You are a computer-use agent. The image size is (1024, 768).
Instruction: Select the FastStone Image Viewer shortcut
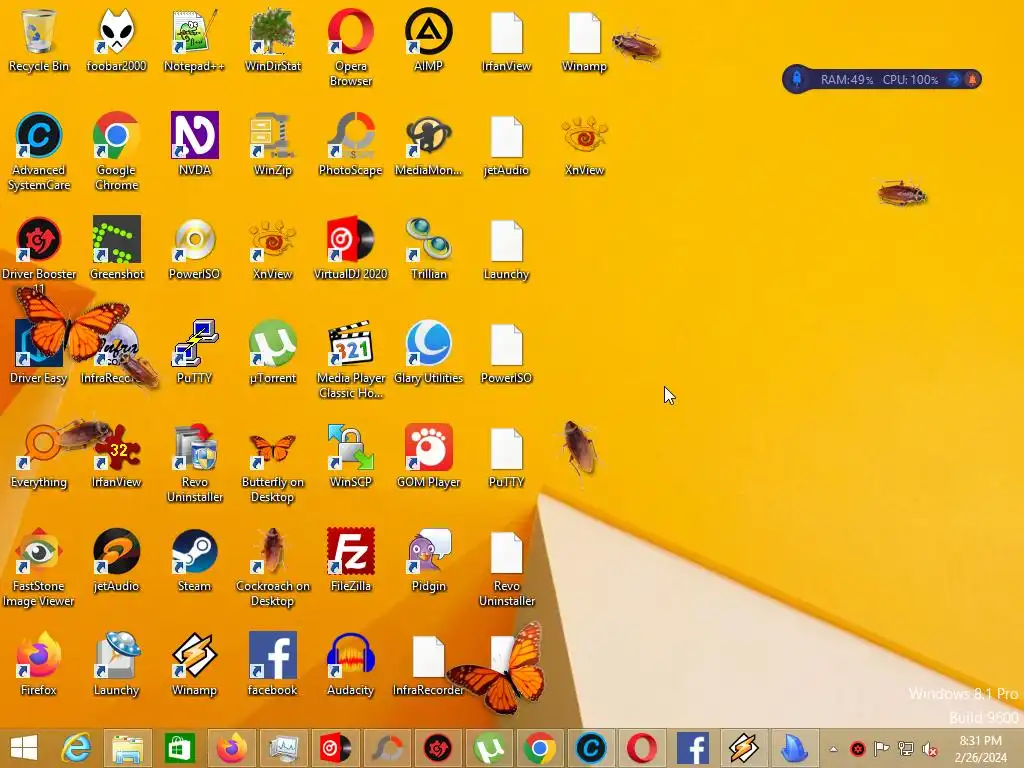pyautogui.click(x=39, y=567)
